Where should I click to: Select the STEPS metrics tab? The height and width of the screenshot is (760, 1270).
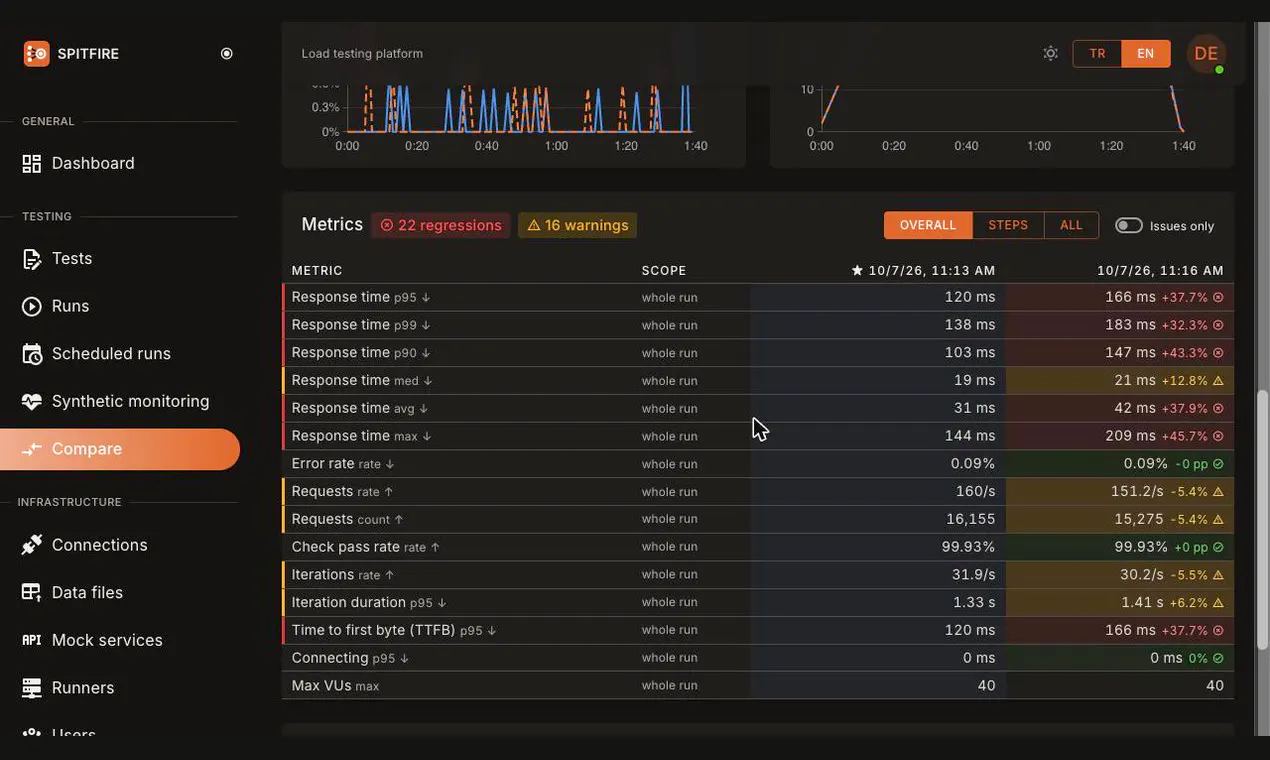pyautogui.click(x=1008, y=225)
